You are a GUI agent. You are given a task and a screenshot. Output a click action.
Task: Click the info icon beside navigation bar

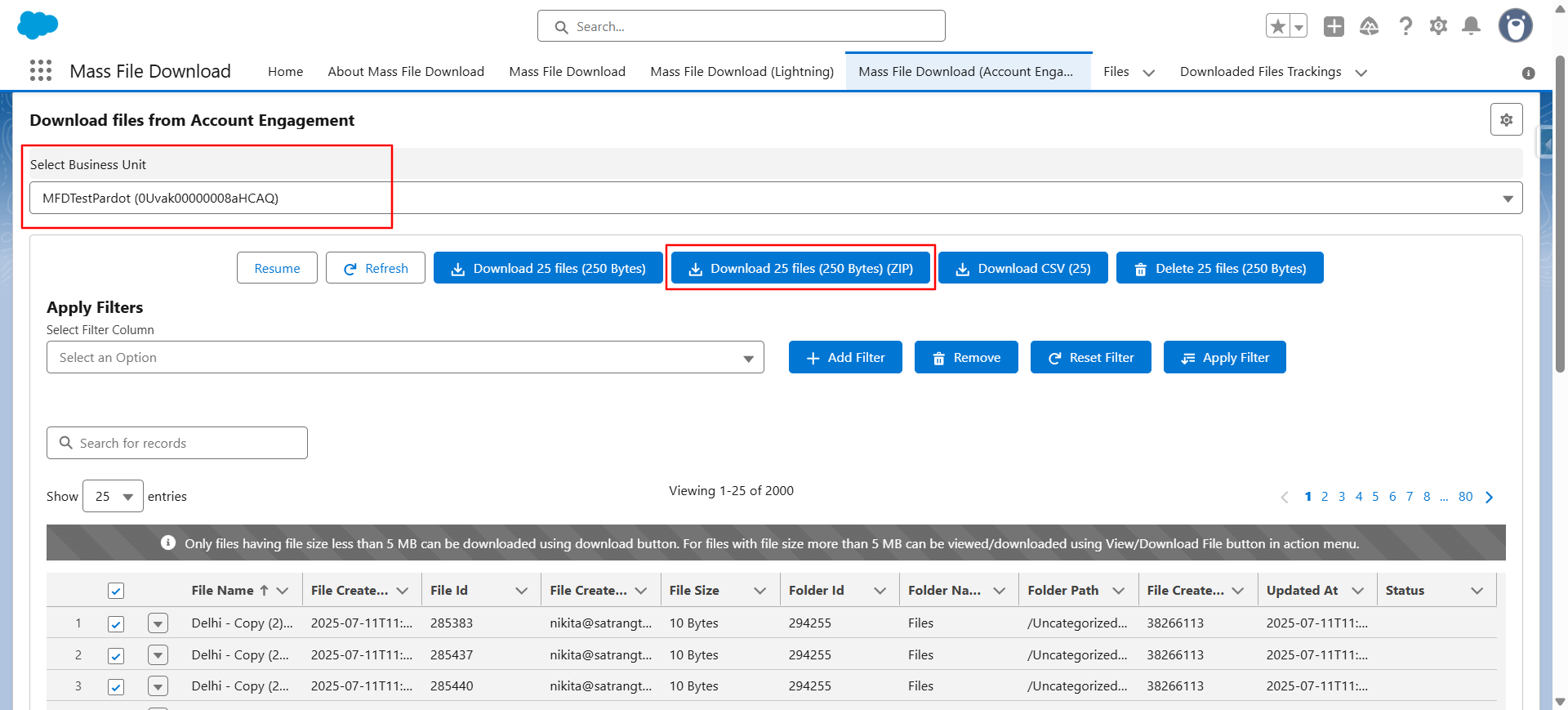(x=1529, y=73)
